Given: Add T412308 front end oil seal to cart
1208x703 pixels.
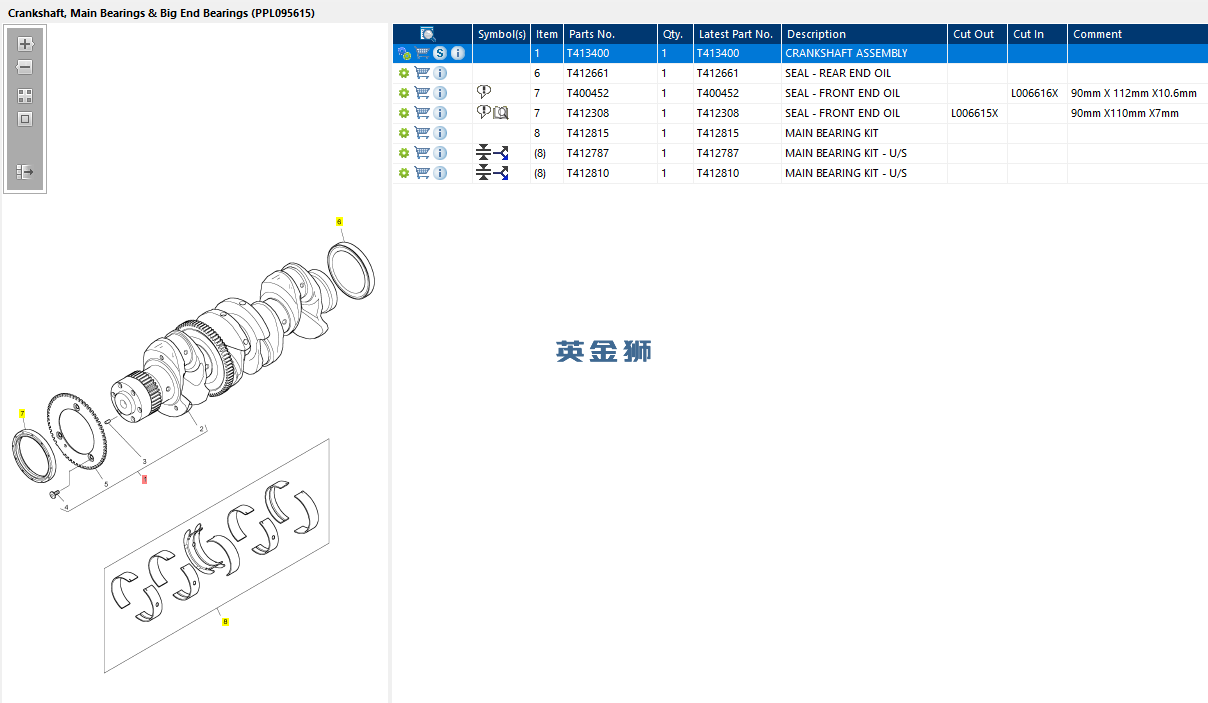Looking at the screenshot, I should click(x=422, y=113).
